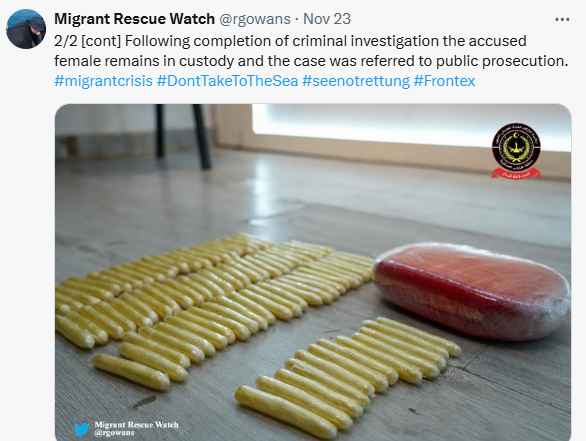Open the attached photo of yellow capsules
The height and width of the screenshot is (441, 586).
click(313, 272)
